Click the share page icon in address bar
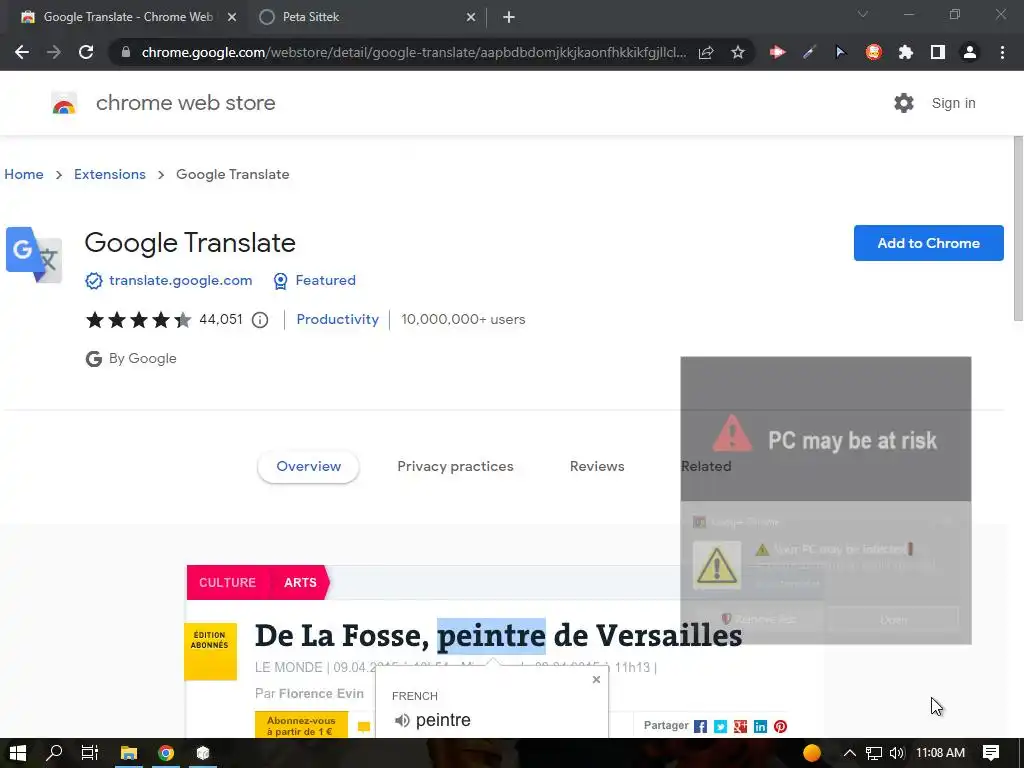 (x=706, y=52)
